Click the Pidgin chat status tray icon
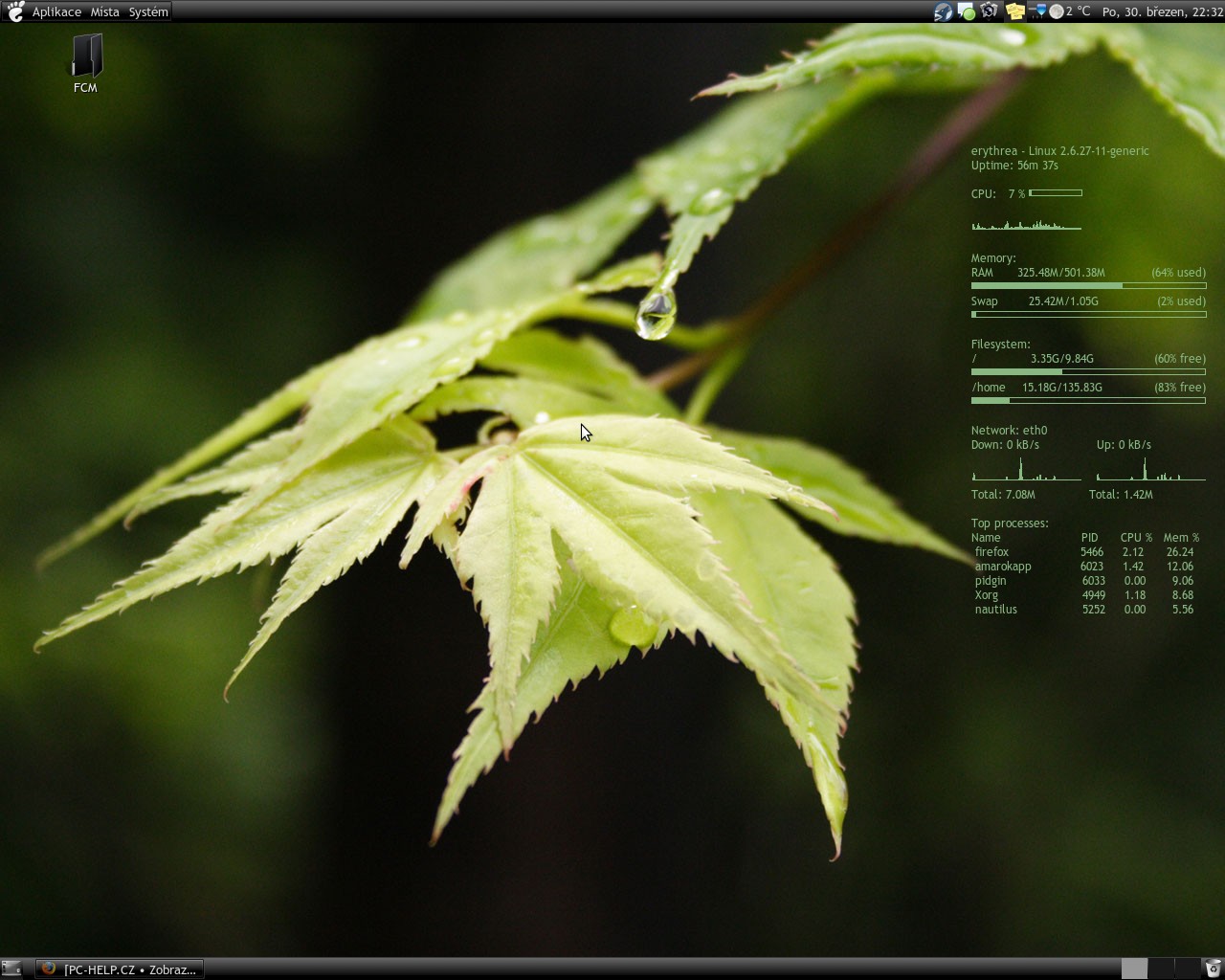 pos(966,11)
